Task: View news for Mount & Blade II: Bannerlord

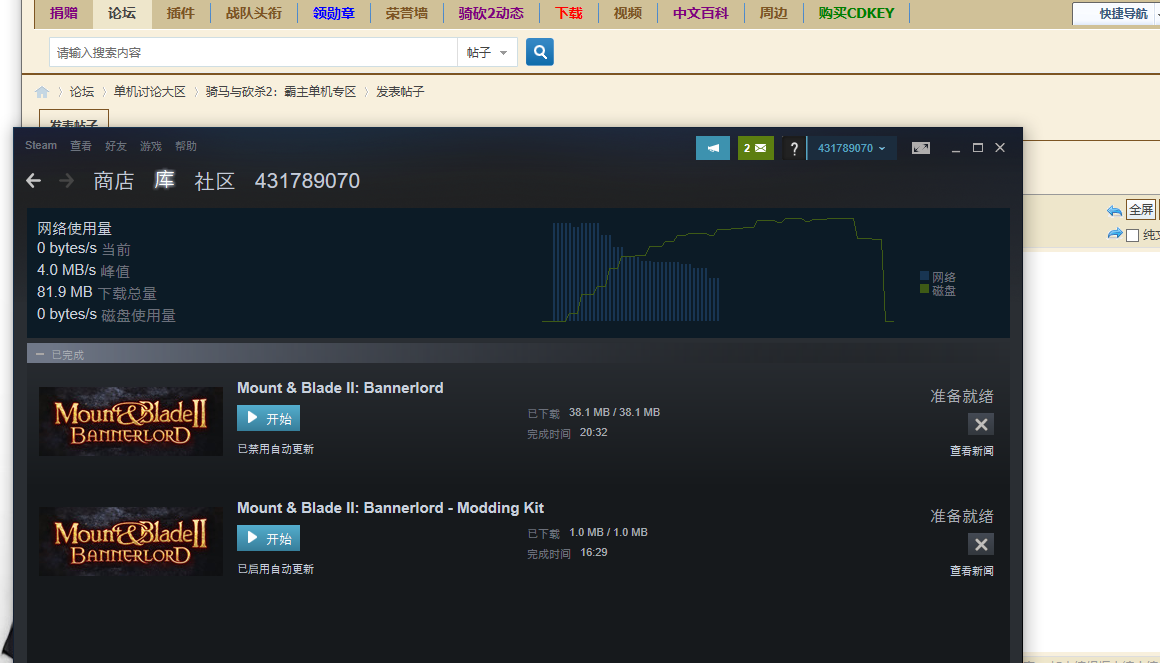Action: tap(971, 451)
